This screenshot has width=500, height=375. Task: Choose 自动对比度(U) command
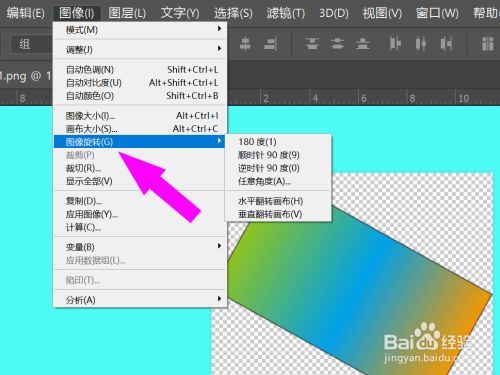coord(140,82)
